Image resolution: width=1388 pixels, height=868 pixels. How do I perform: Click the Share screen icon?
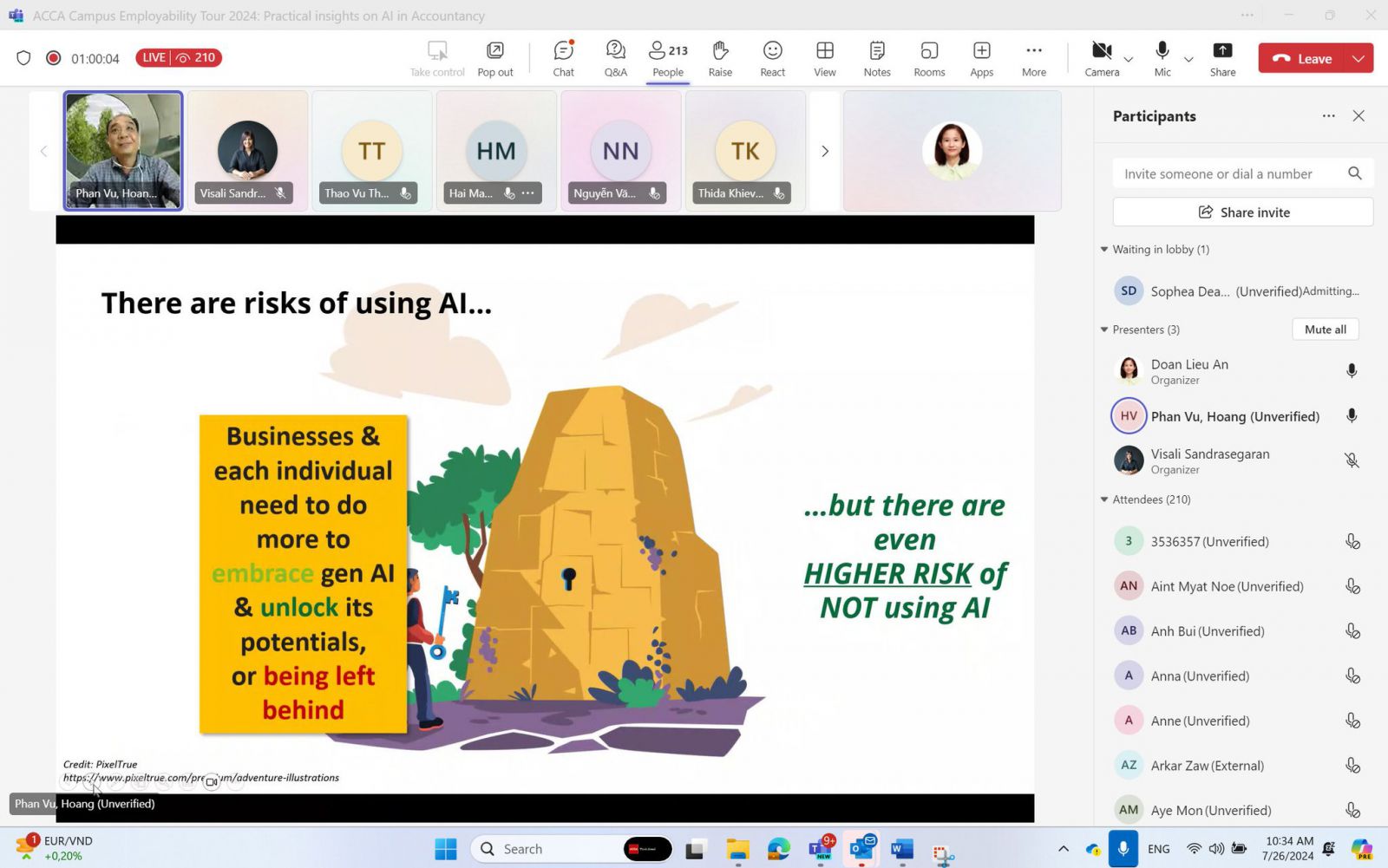[x=1222, y=58]
